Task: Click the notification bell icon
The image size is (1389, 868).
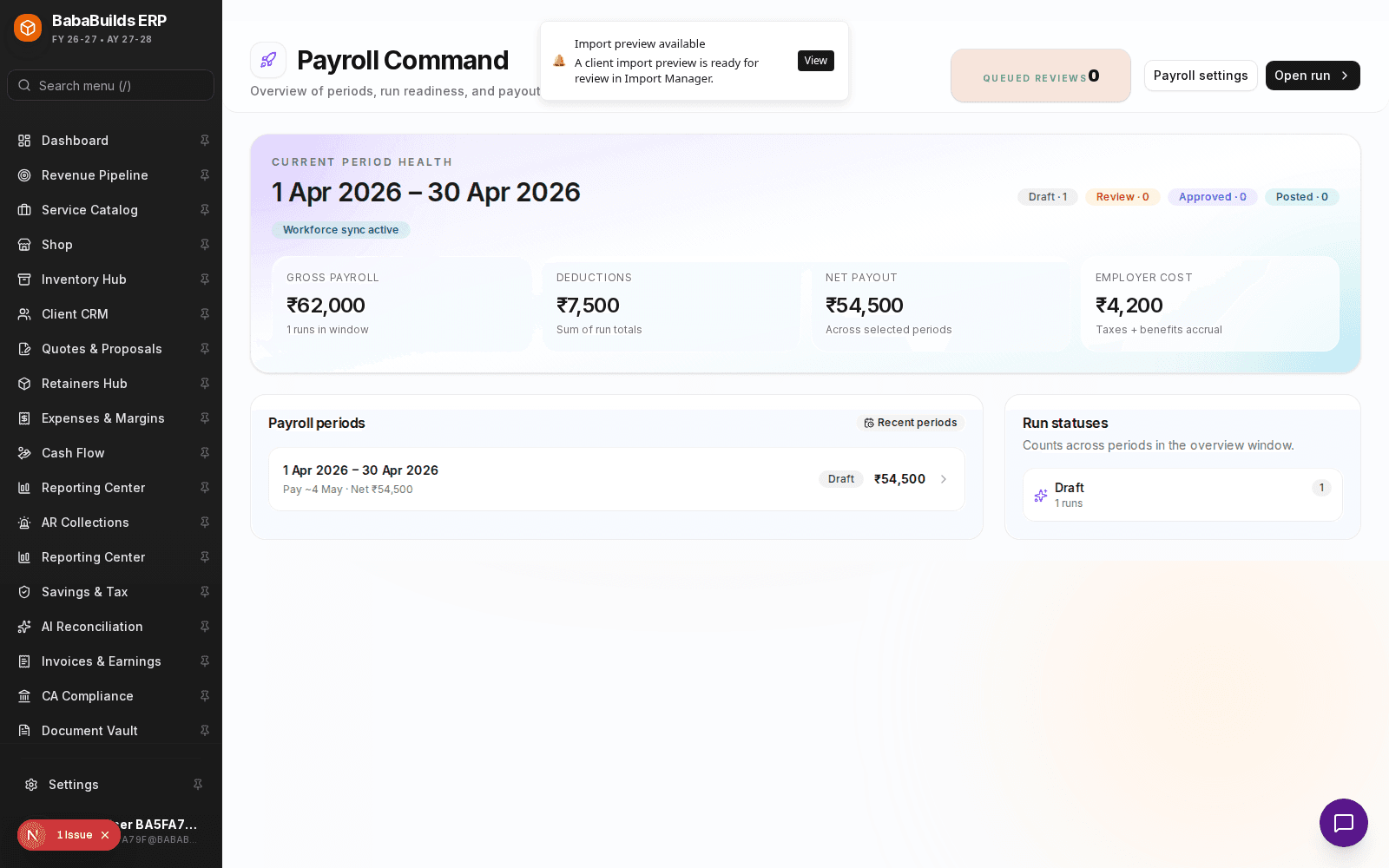Action: coord(559,61)
